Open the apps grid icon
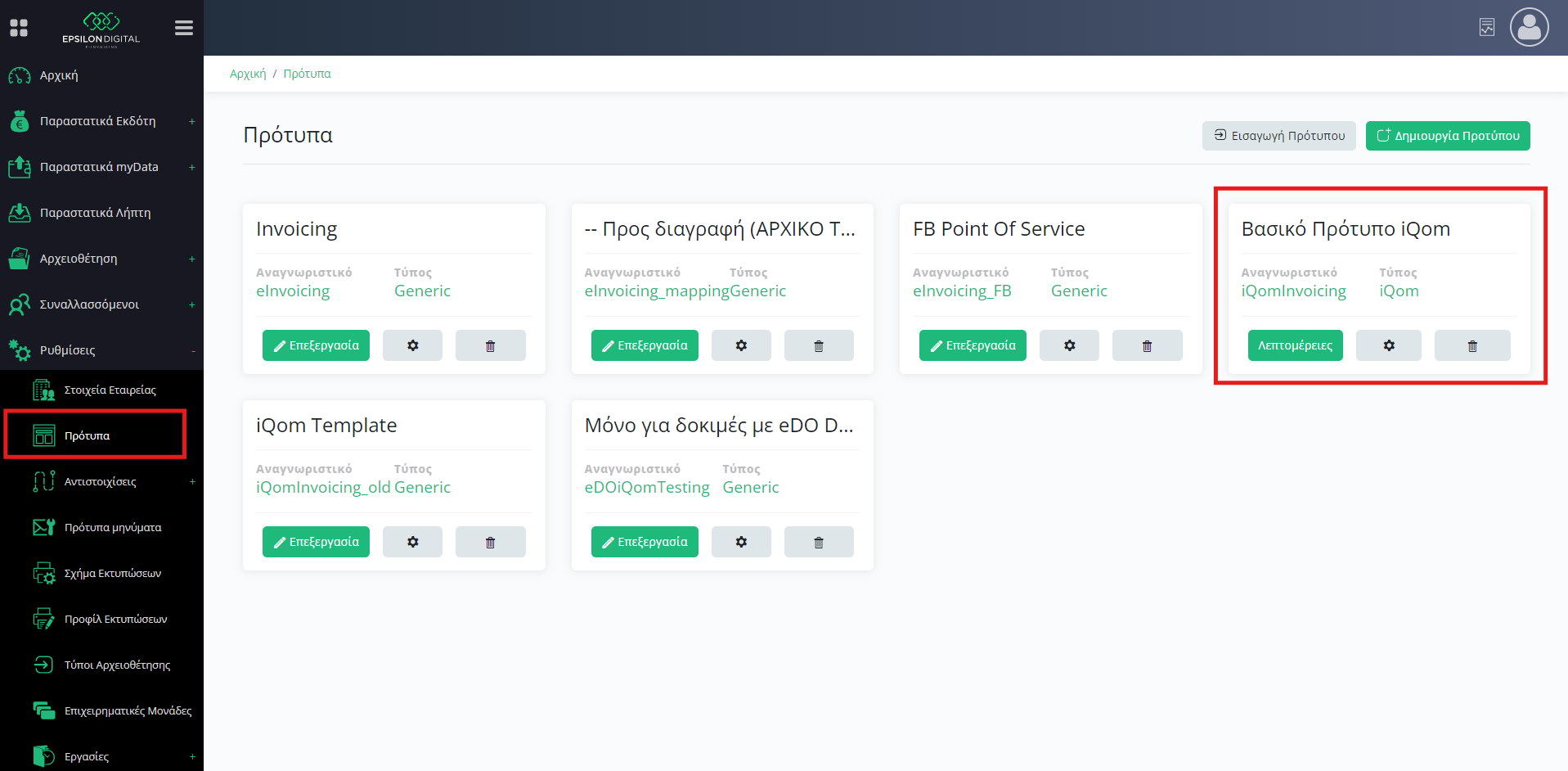The height and width of the screenshot is (771, 1568). coord(19,28)
